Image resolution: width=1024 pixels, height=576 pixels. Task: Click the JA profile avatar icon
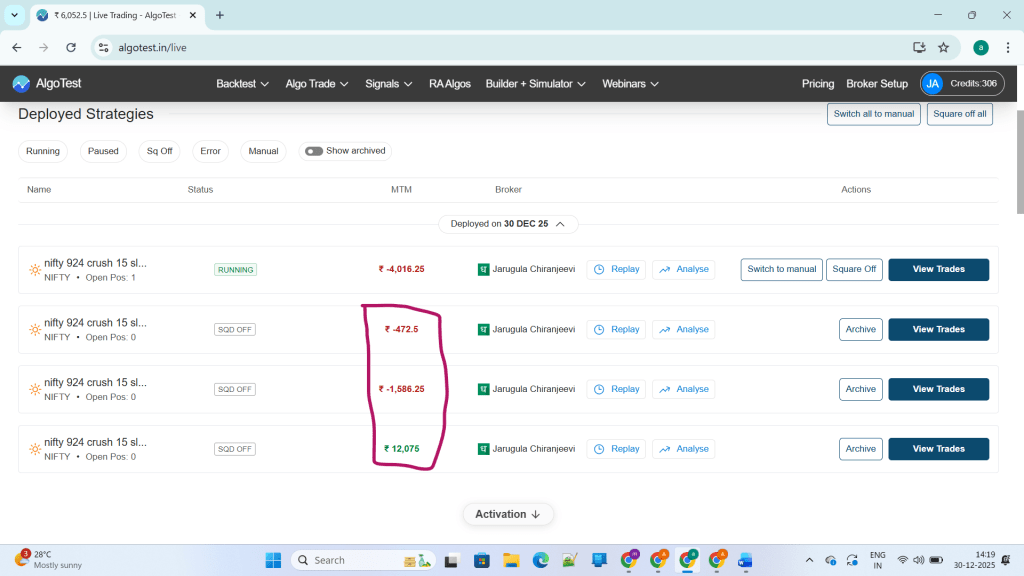tap(933, 84)
